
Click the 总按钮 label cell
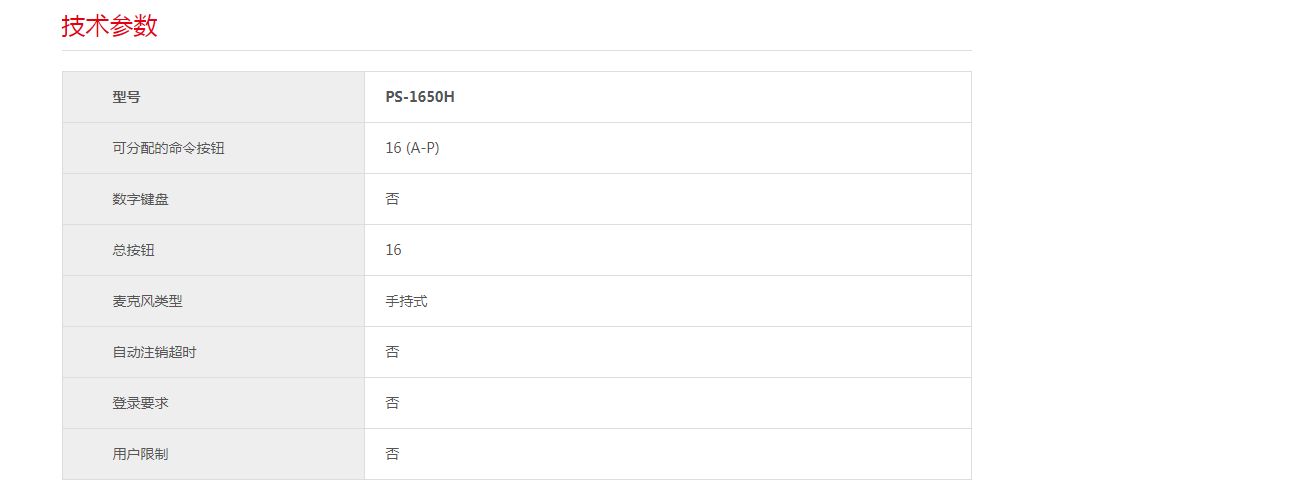click(134, 250)
